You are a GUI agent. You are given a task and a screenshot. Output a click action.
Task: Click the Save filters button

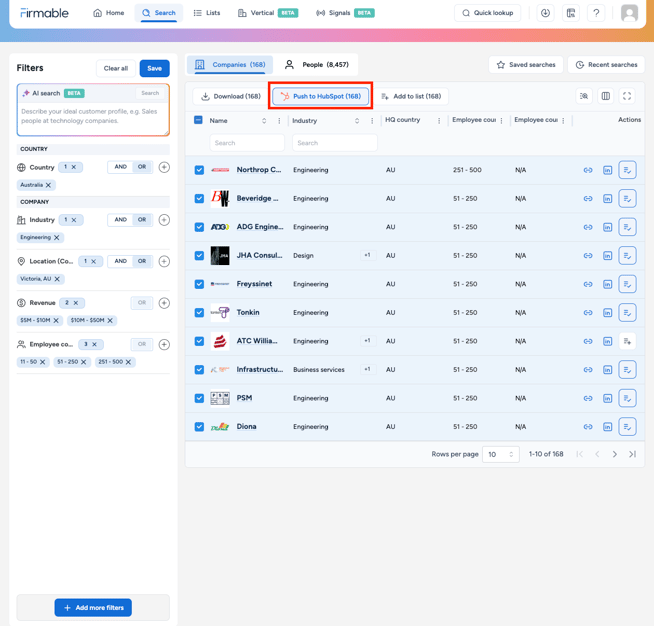pos(154,68)
